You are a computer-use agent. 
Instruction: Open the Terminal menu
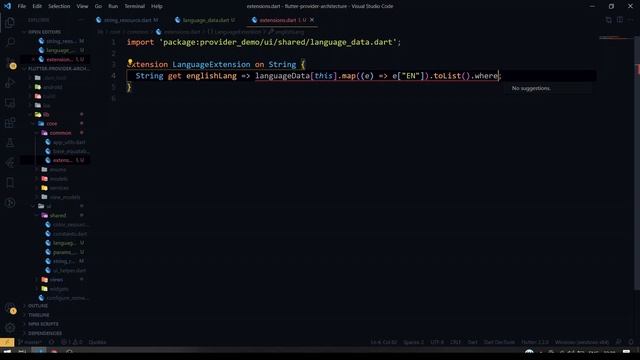[x=134, y=6]
